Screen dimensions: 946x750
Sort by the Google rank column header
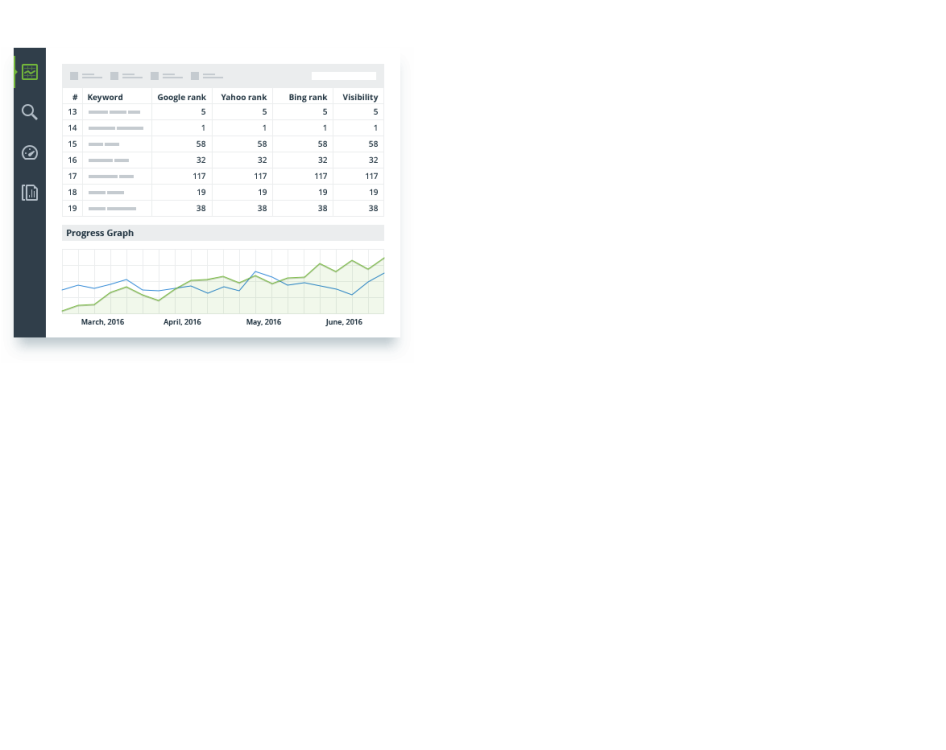(x=182, y=97)
